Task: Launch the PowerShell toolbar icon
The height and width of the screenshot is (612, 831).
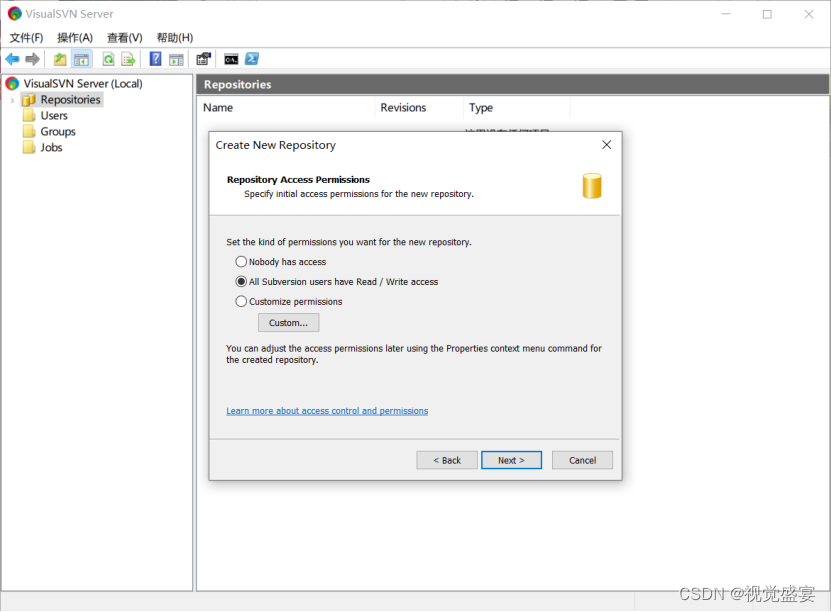Action: pyautogui.click(x=252, y=59)
